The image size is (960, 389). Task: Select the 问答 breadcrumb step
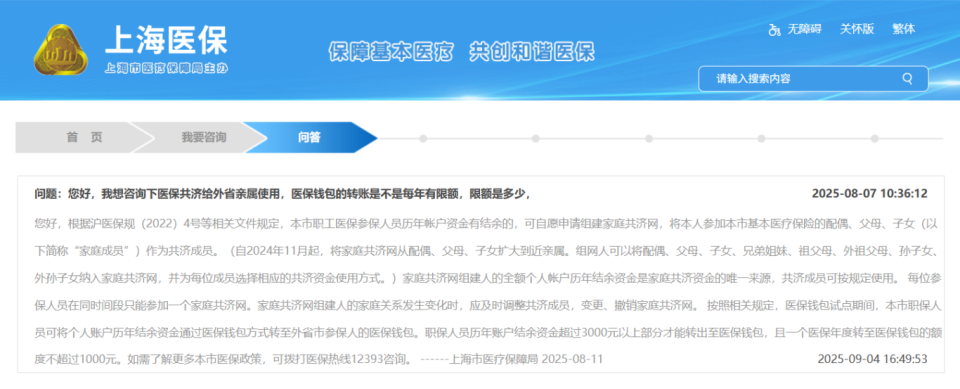pyautogui.click(x=309, y=138)
